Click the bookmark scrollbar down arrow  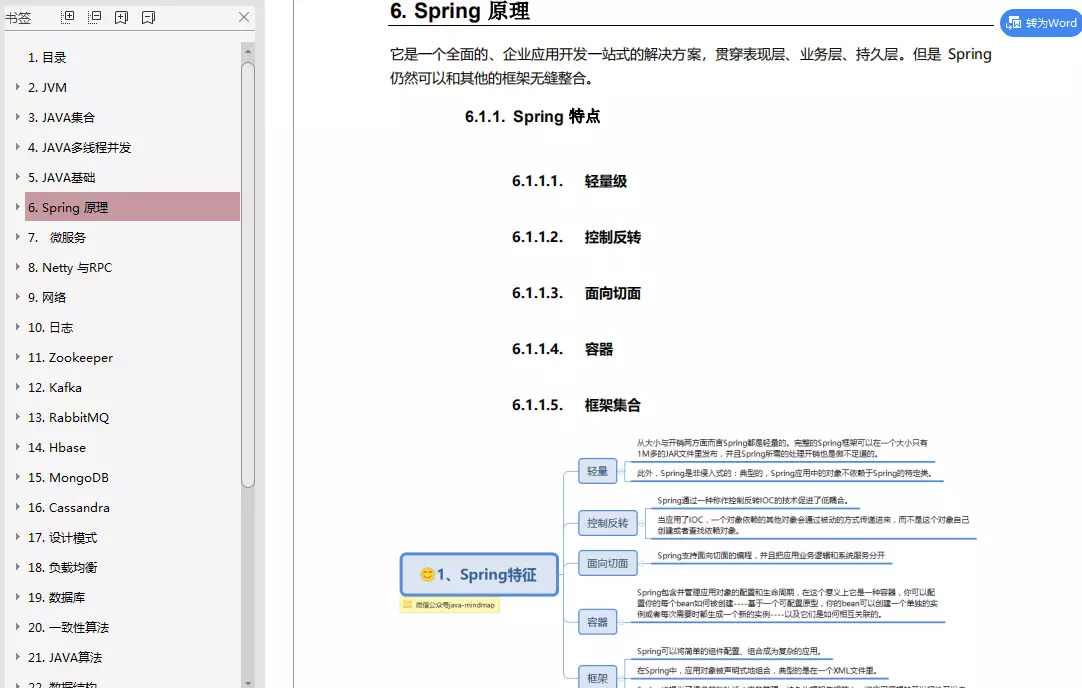[x=248, y=682]
